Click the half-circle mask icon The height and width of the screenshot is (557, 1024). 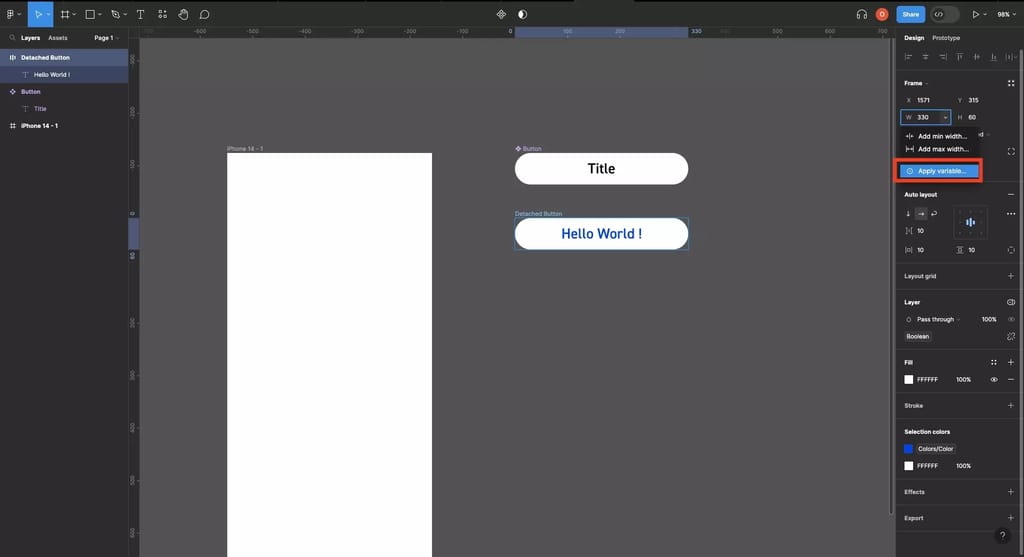[x=522, y=14]
